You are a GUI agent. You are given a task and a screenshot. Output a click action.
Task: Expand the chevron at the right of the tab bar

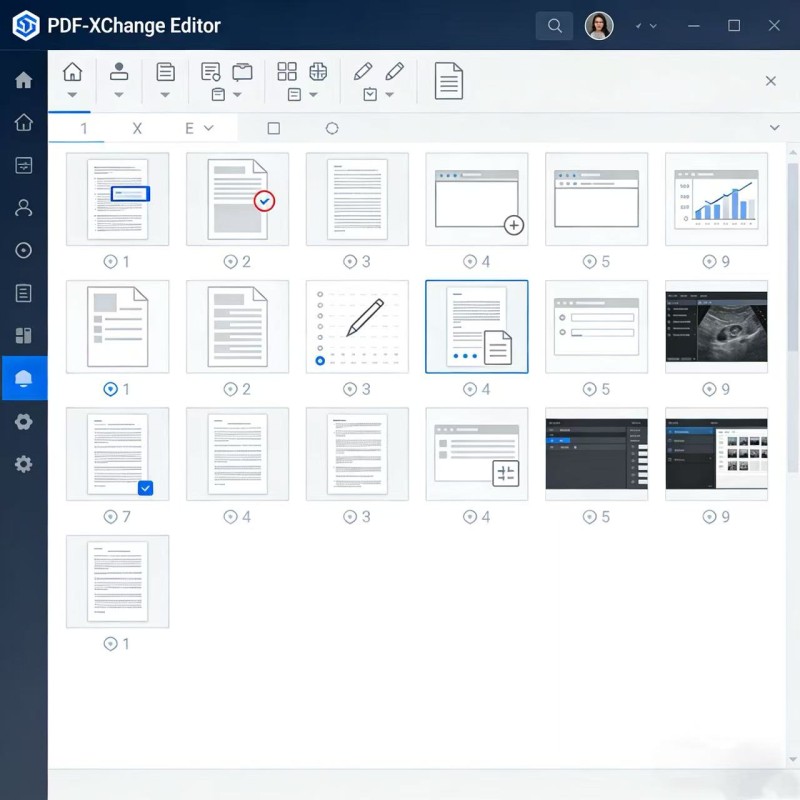click(776, 128)
